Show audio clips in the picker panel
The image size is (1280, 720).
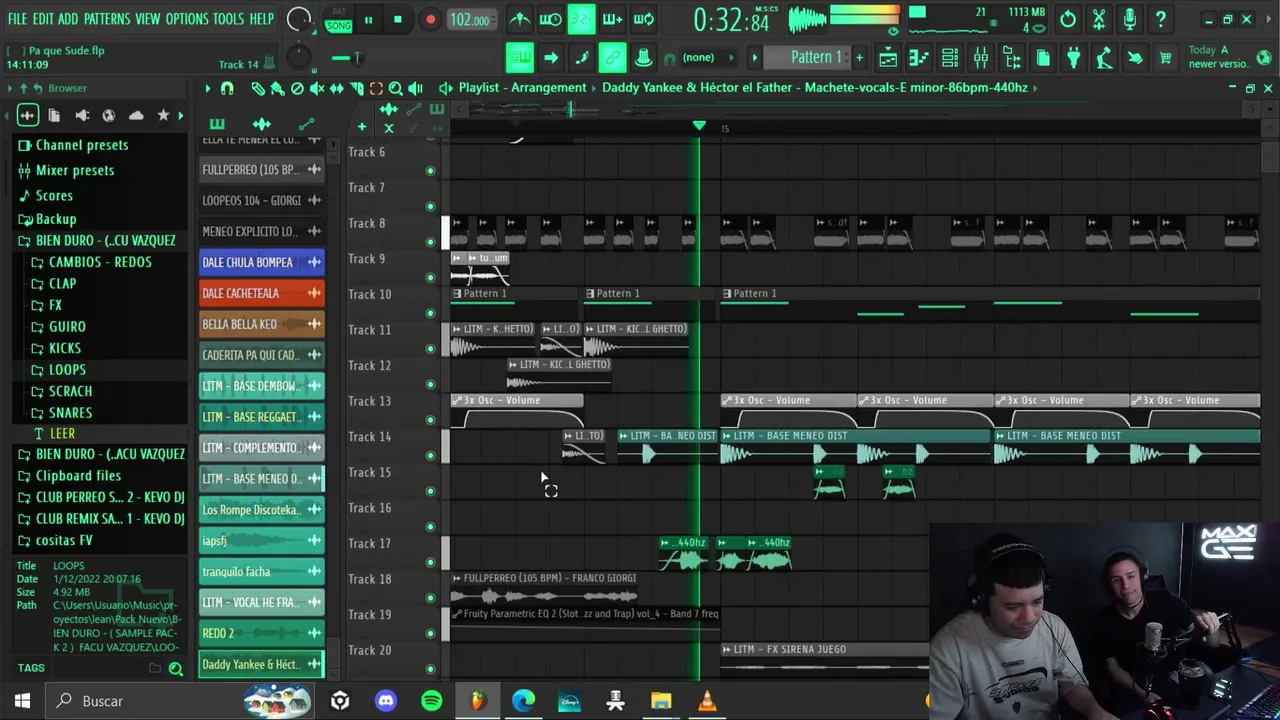261,124
